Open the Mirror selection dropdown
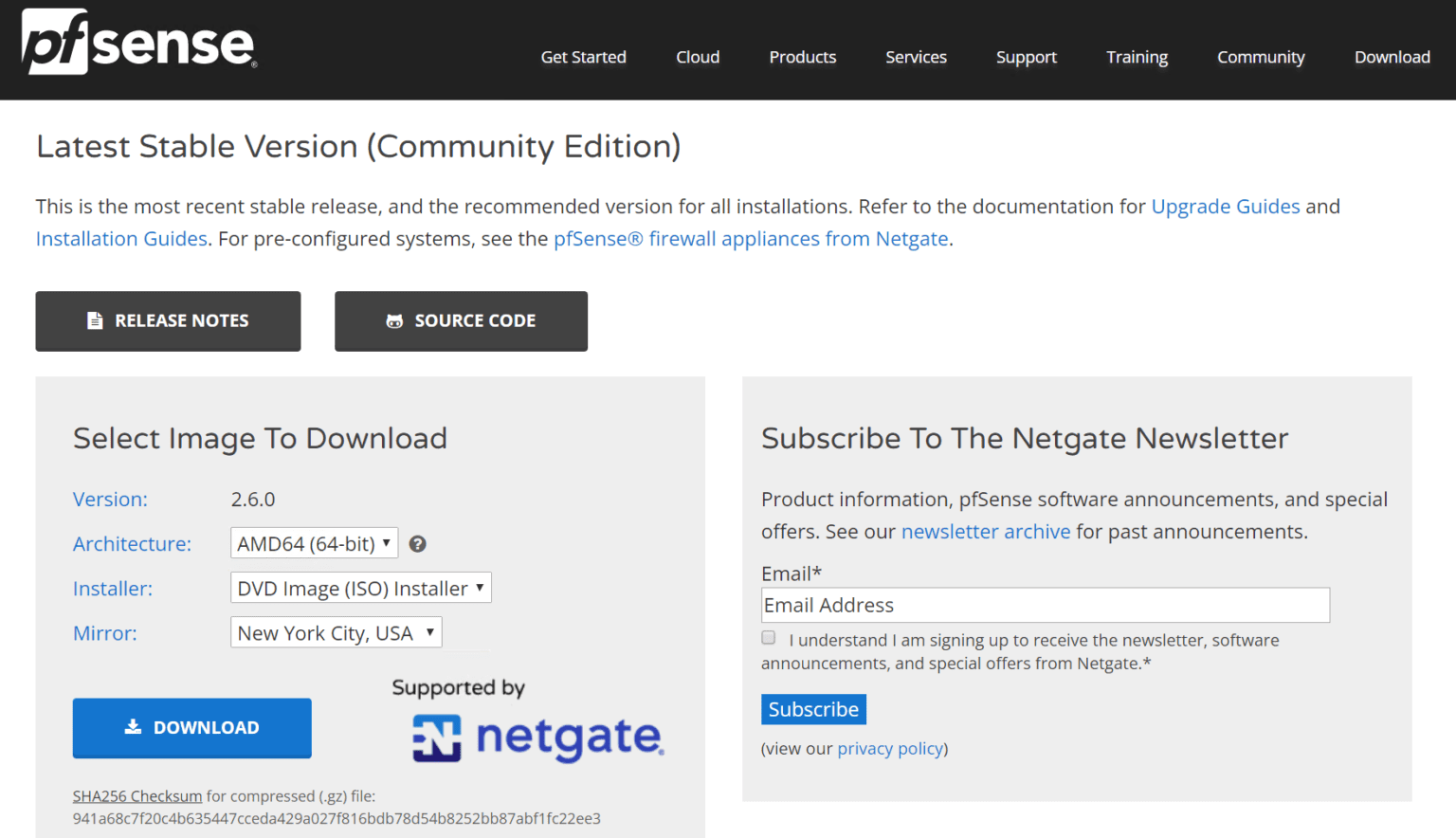 coord(336,632)
